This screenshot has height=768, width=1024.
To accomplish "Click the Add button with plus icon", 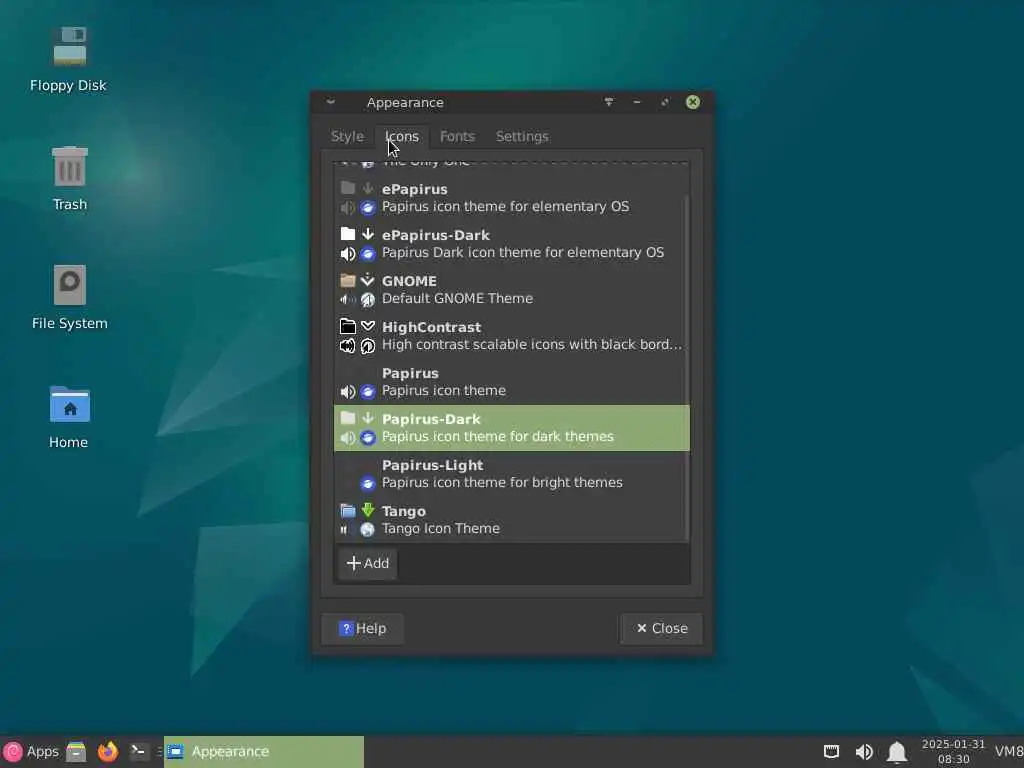I will (368, 563).
